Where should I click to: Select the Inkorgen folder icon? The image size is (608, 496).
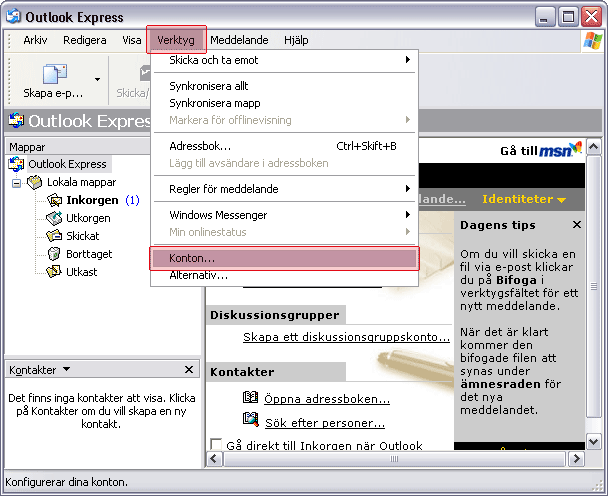click(x=55, y=200)
